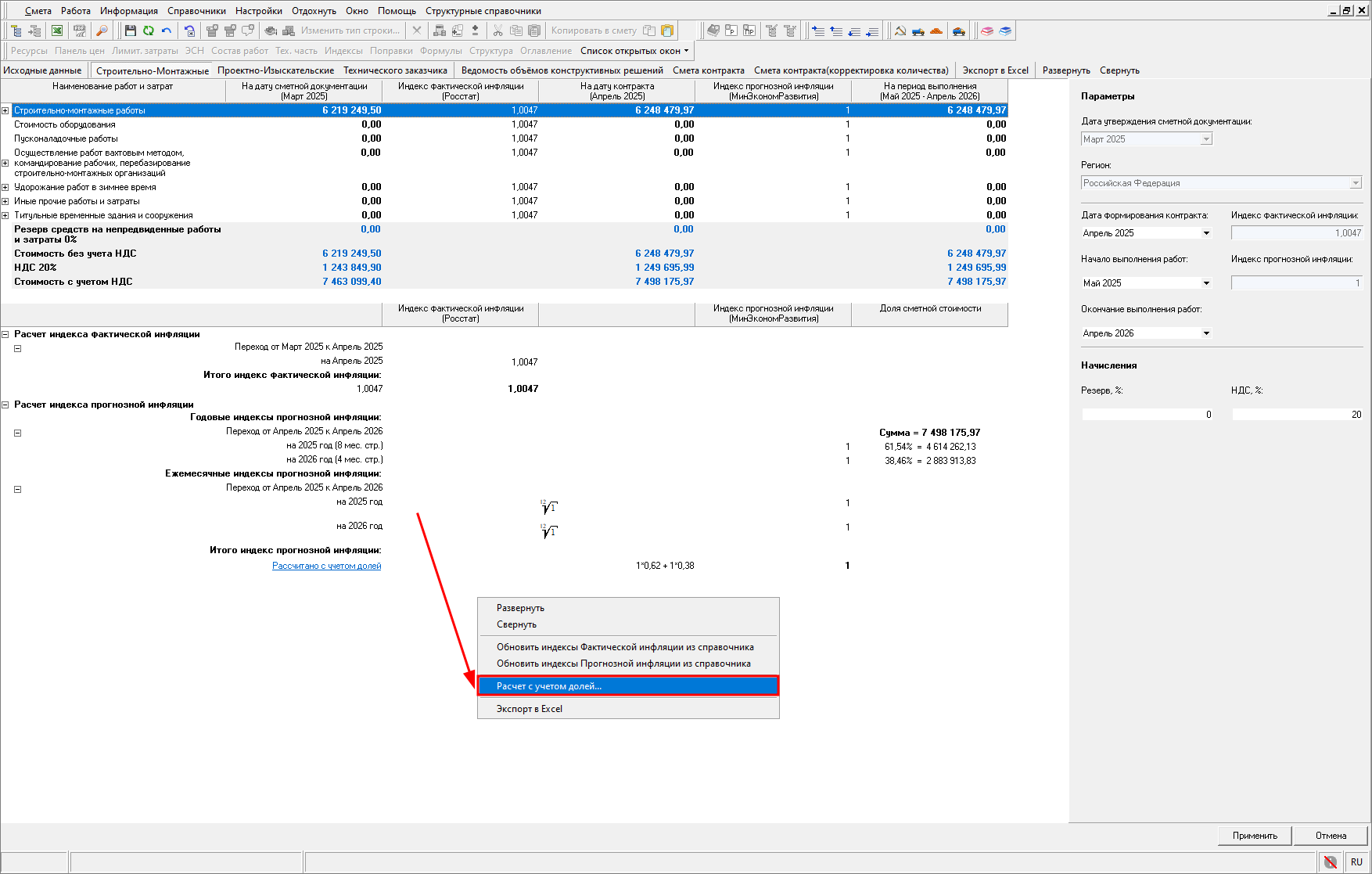Click the green refresh arrows icon

[x=148, y=31]
